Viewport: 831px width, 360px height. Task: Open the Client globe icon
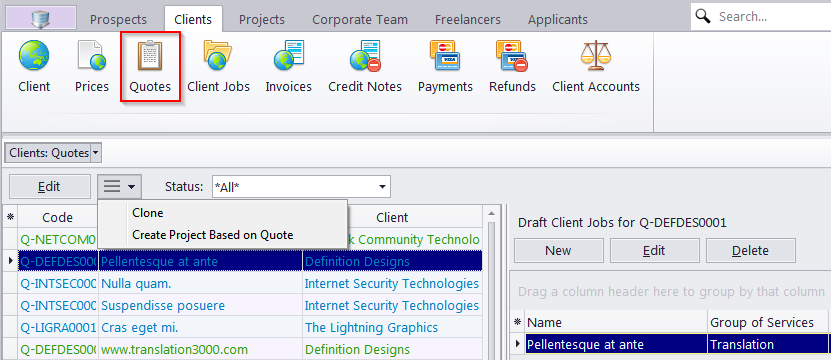pos(34,55)
